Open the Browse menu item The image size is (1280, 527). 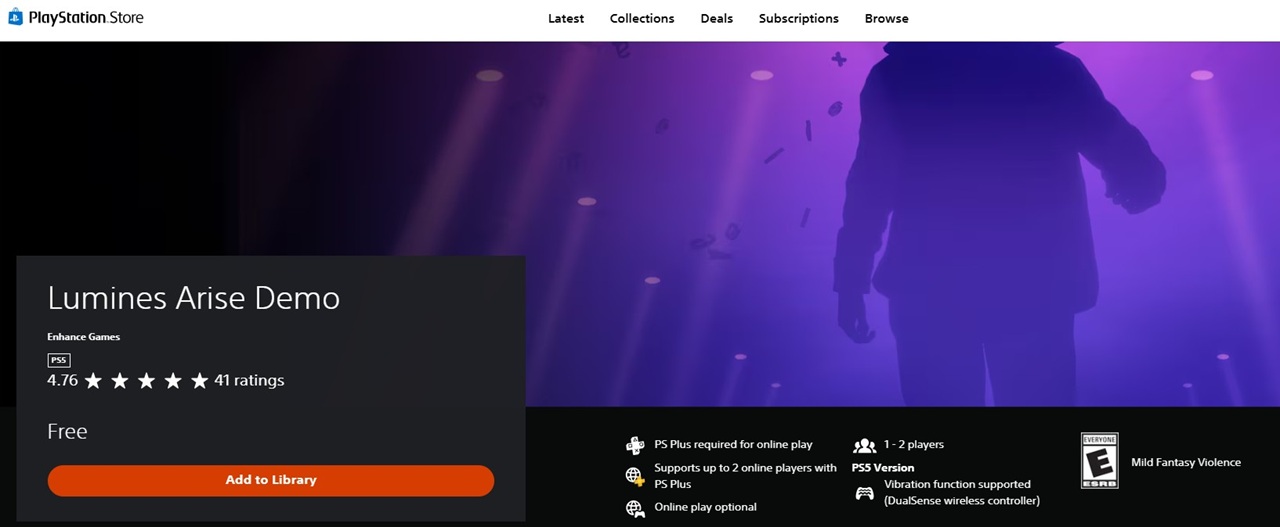pos(887,18)
